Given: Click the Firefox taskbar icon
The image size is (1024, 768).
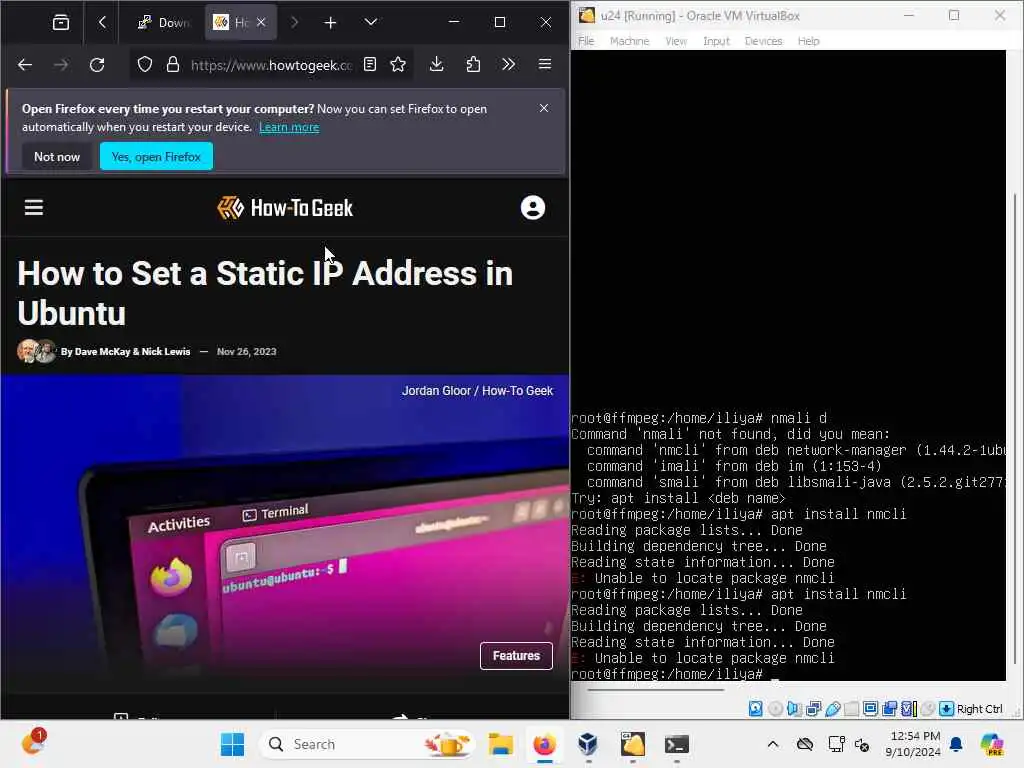Looking at the screenshot, I should [544, 744].
